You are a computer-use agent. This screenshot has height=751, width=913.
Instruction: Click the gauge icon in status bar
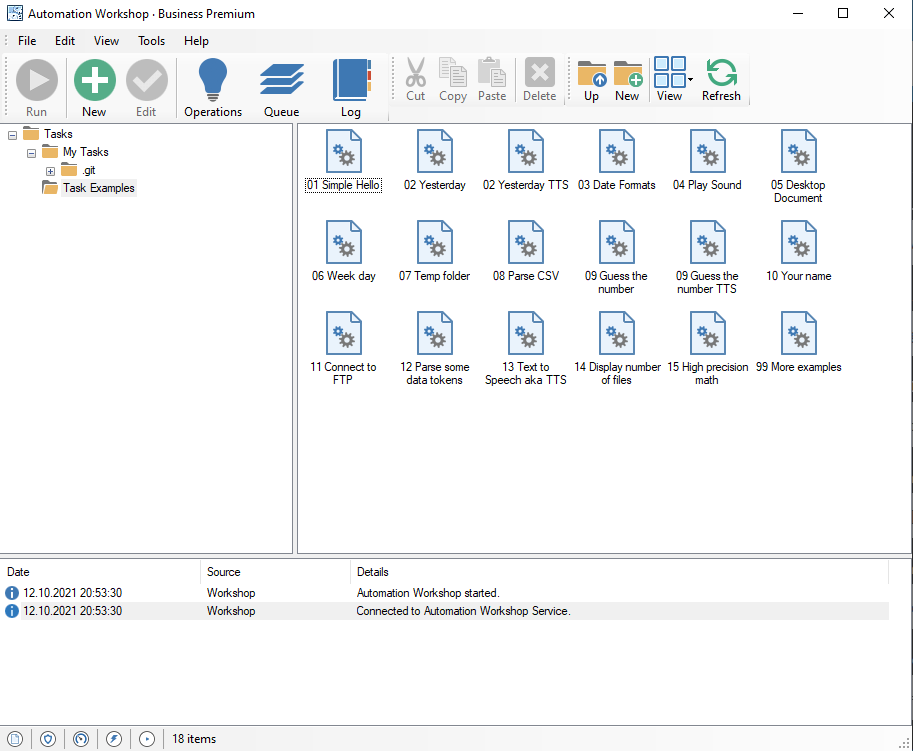click(x=81, y=739)
